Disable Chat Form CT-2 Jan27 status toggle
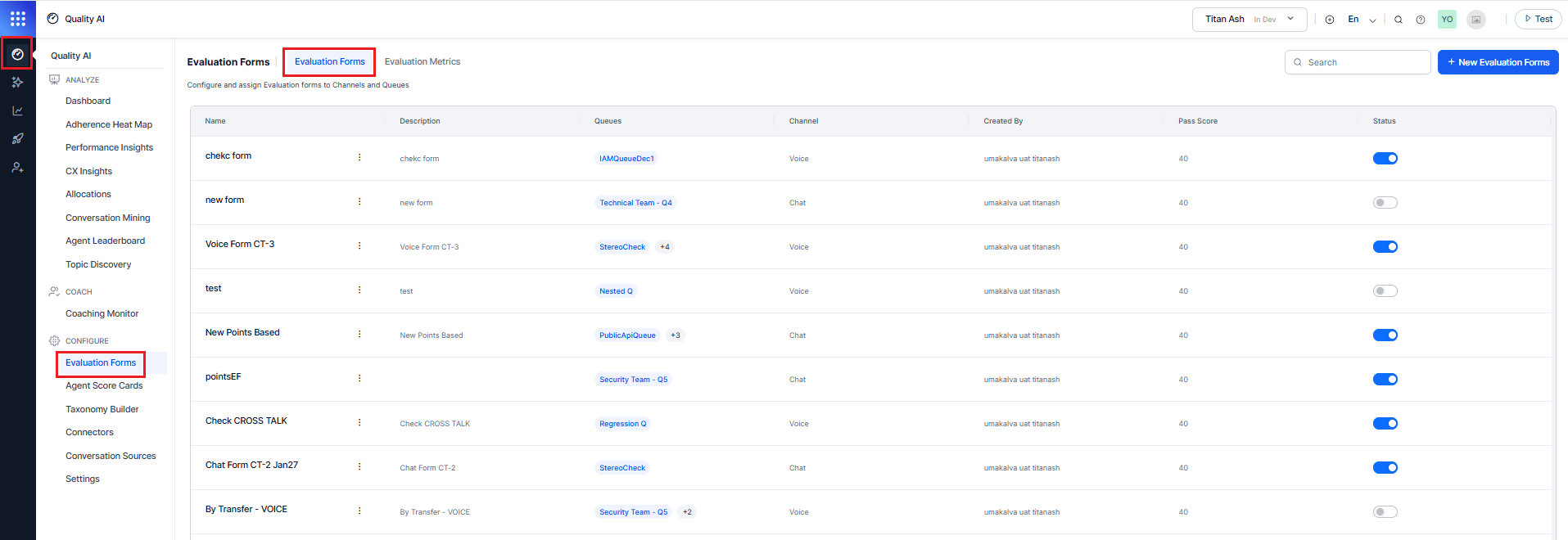 click(x=1385, y=468)
